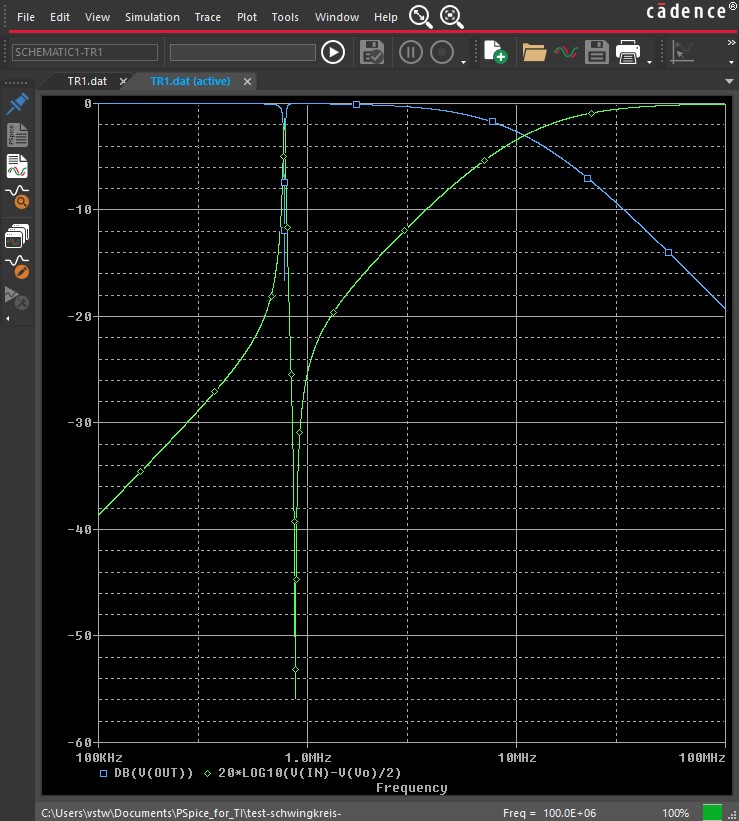Open file with folder icon
Image resolution: width=739 pixels, height=821 pixels.
[x=534, y=52]
